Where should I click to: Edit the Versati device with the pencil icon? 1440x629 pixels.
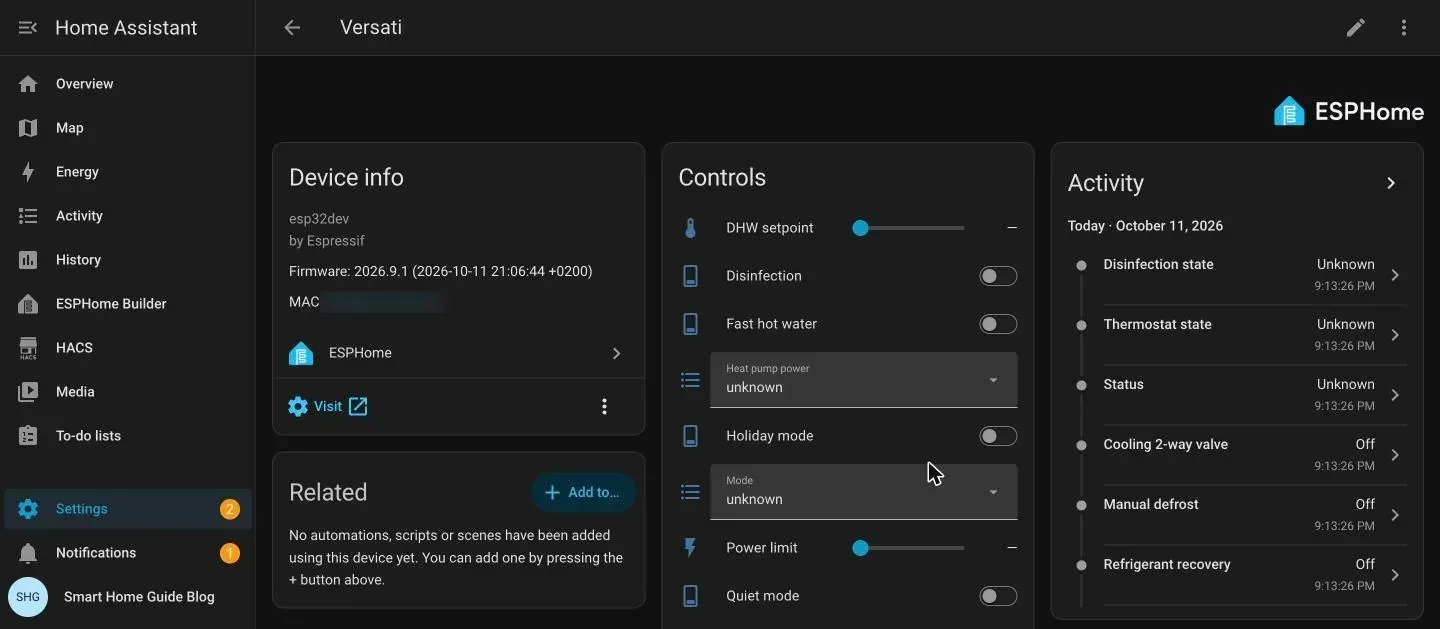pos(1356,28)
